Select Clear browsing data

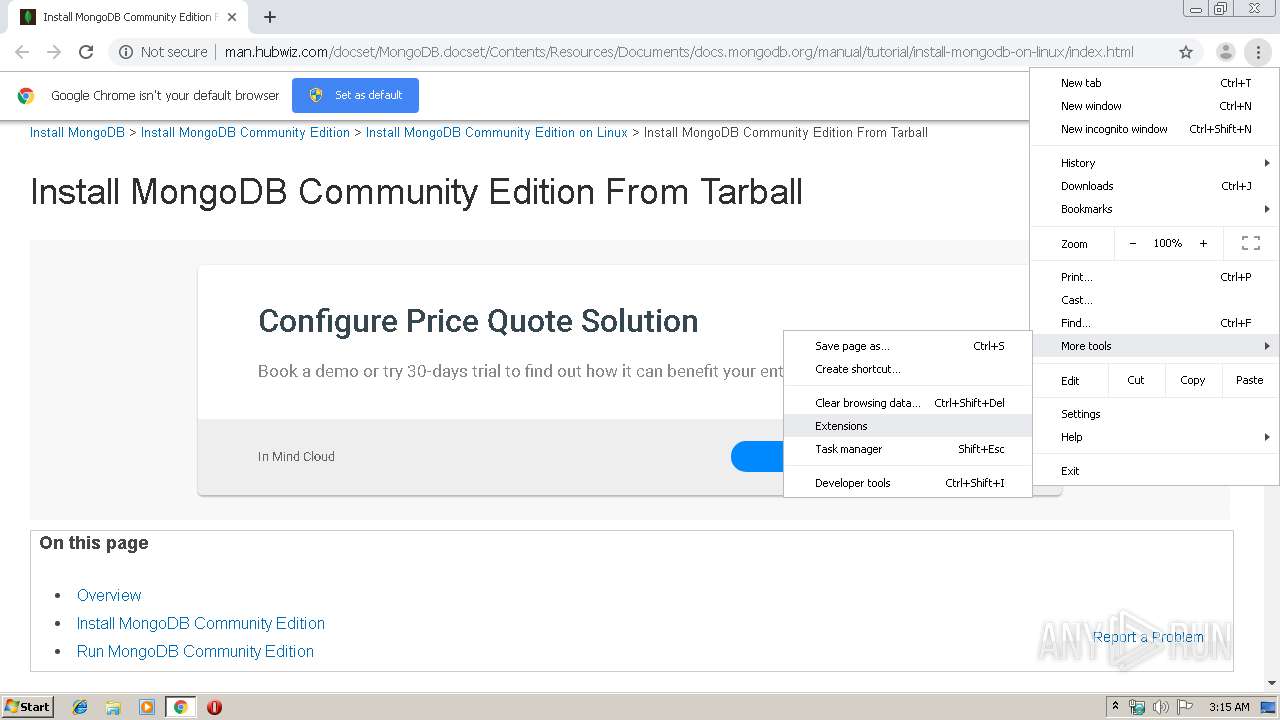pyautogui.click(x=908, y=403)
